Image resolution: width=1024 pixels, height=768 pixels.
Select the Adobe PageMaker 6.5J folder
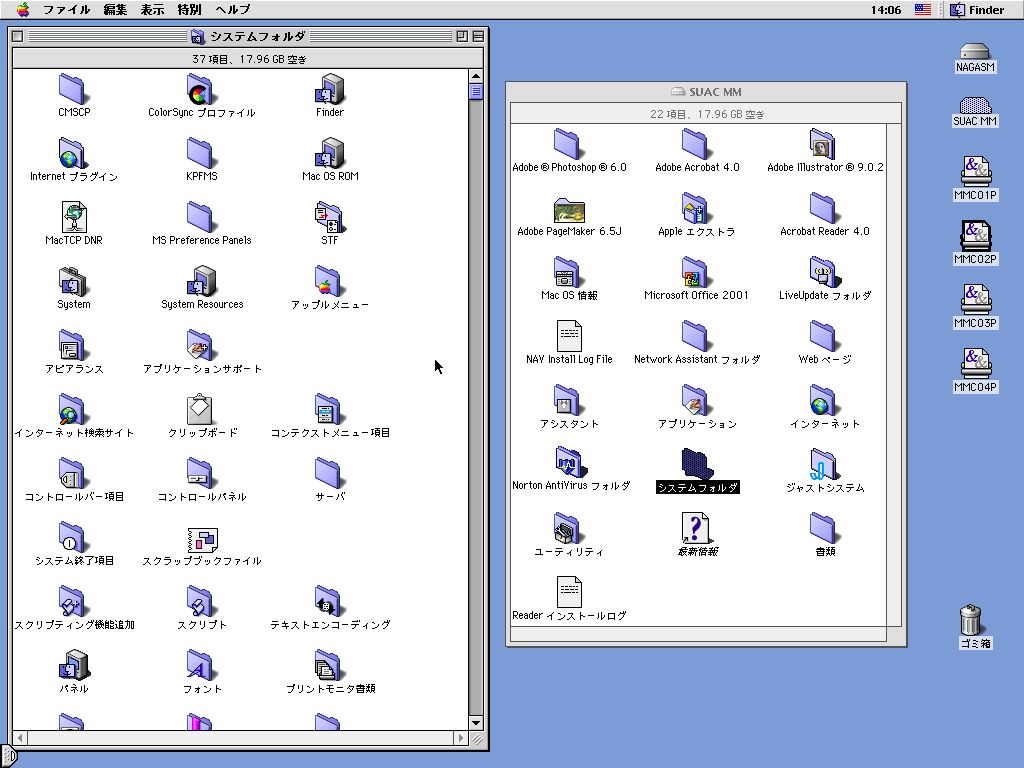(x=568, y=210)
